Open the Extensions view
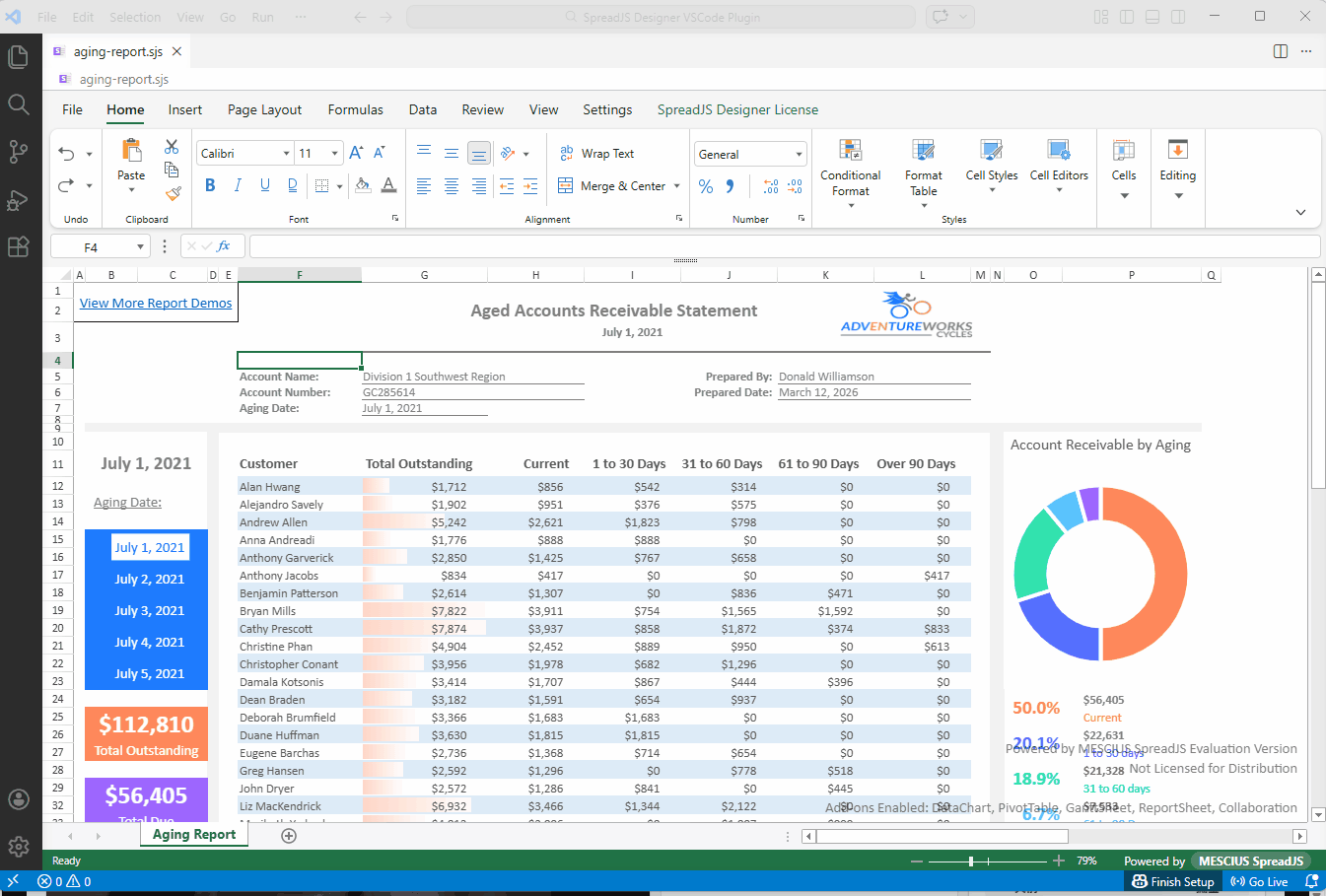The width and height of the screenshot is (1326, 896). tap(18, 246)
